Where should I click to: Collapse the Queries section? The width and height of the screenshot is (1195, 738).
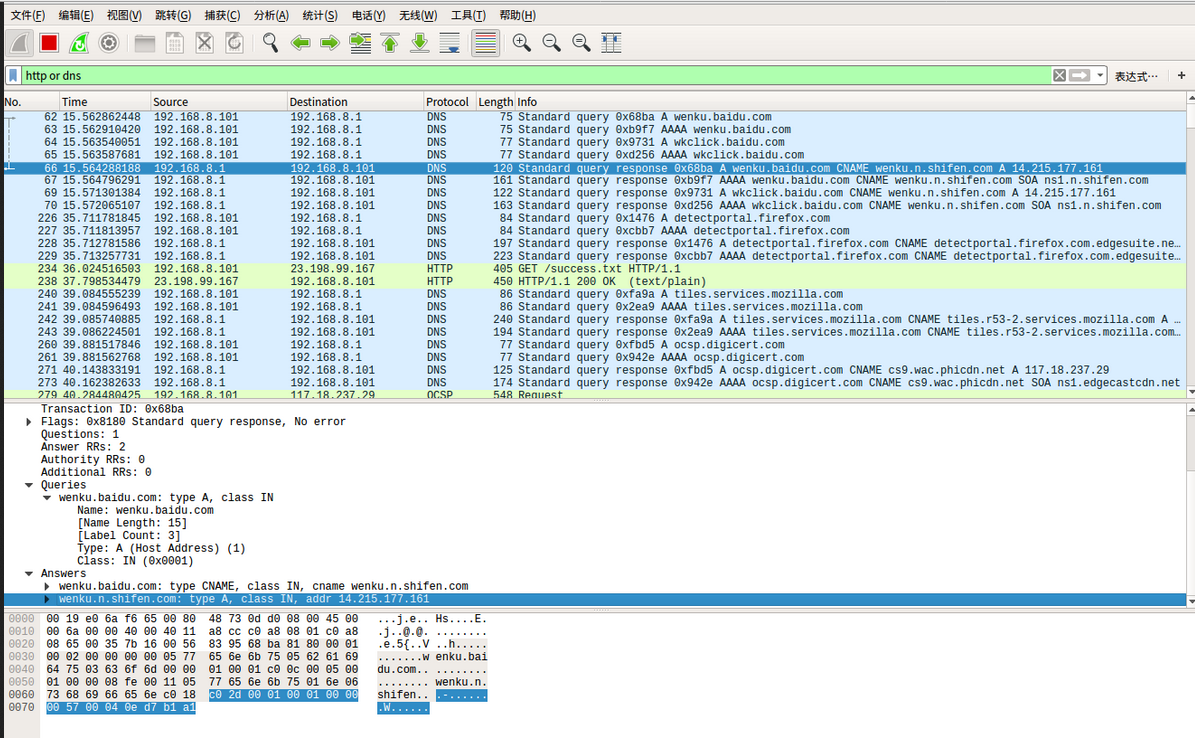coord(29,485)
